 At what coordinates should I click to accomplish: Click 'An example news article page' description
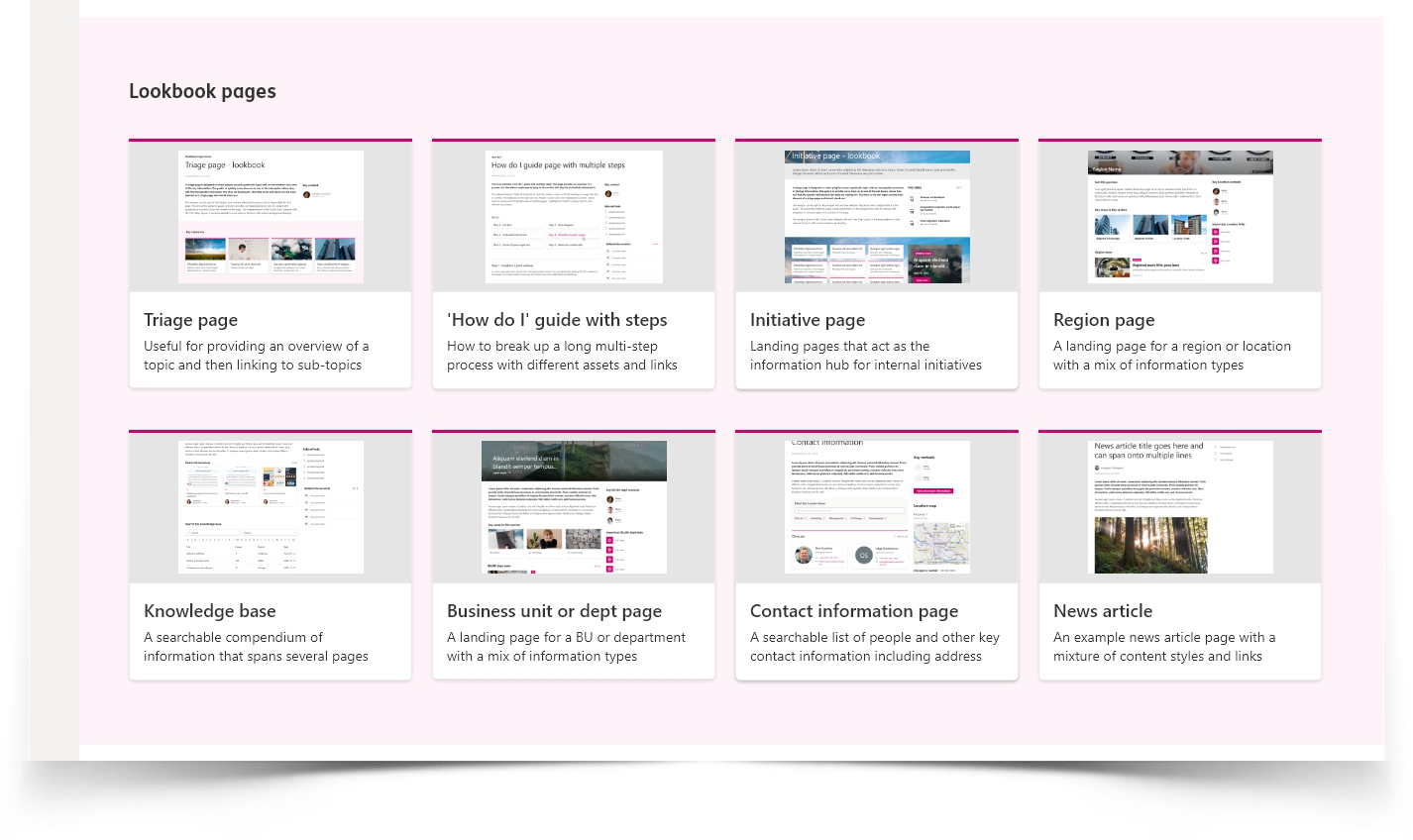[1164, 647]
